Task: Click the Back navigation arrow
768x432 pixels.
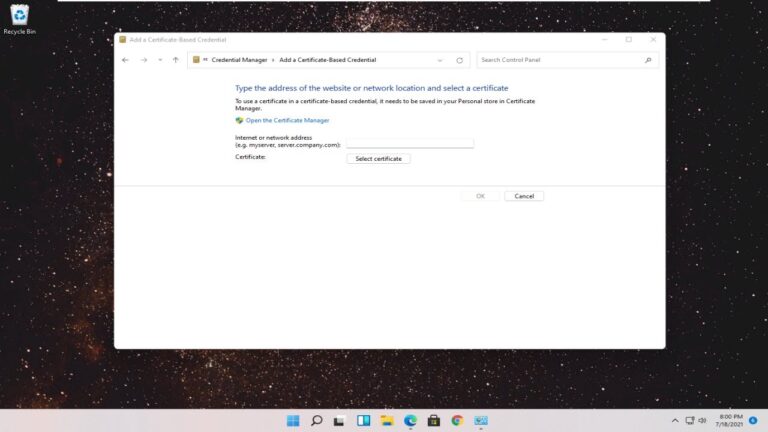Action: tap(125, 60)
